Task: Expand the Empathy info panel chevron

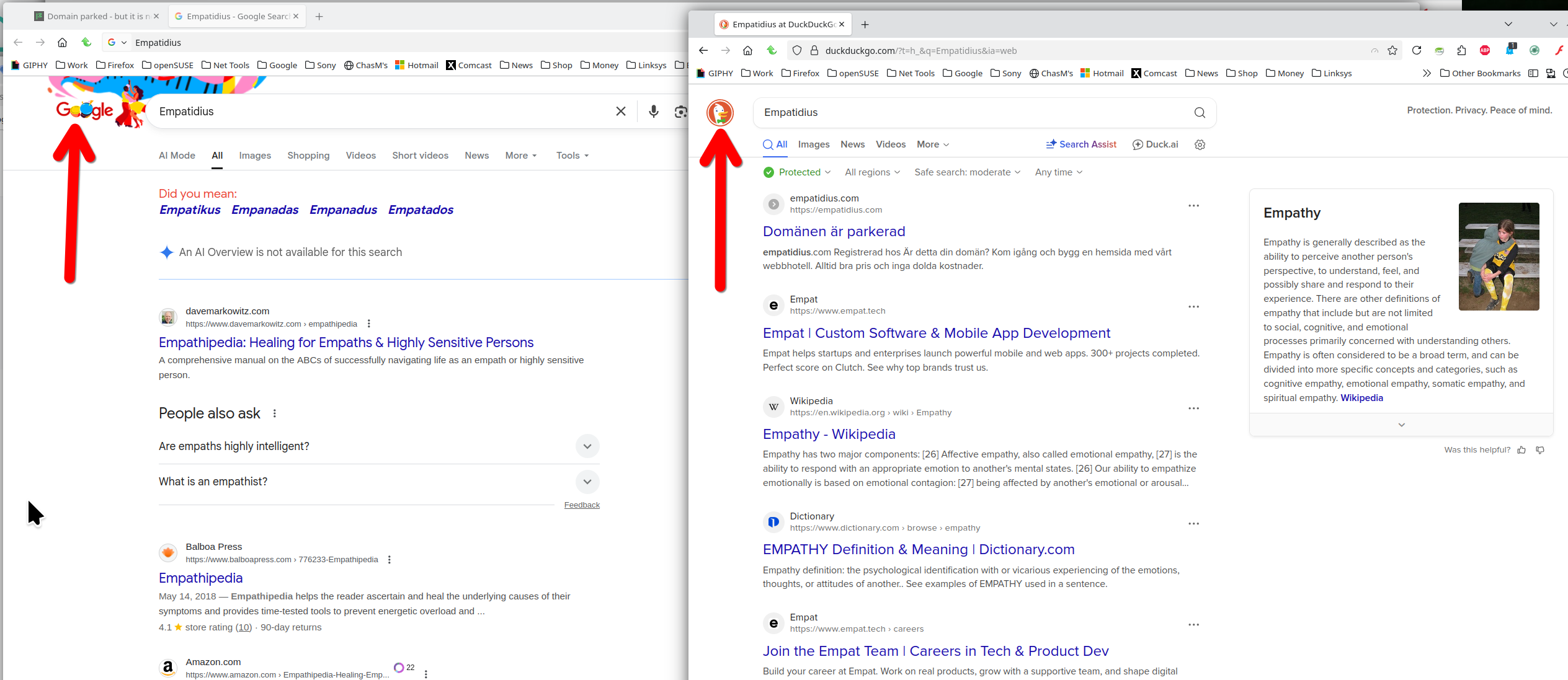Action: [x=1401, y=425]
